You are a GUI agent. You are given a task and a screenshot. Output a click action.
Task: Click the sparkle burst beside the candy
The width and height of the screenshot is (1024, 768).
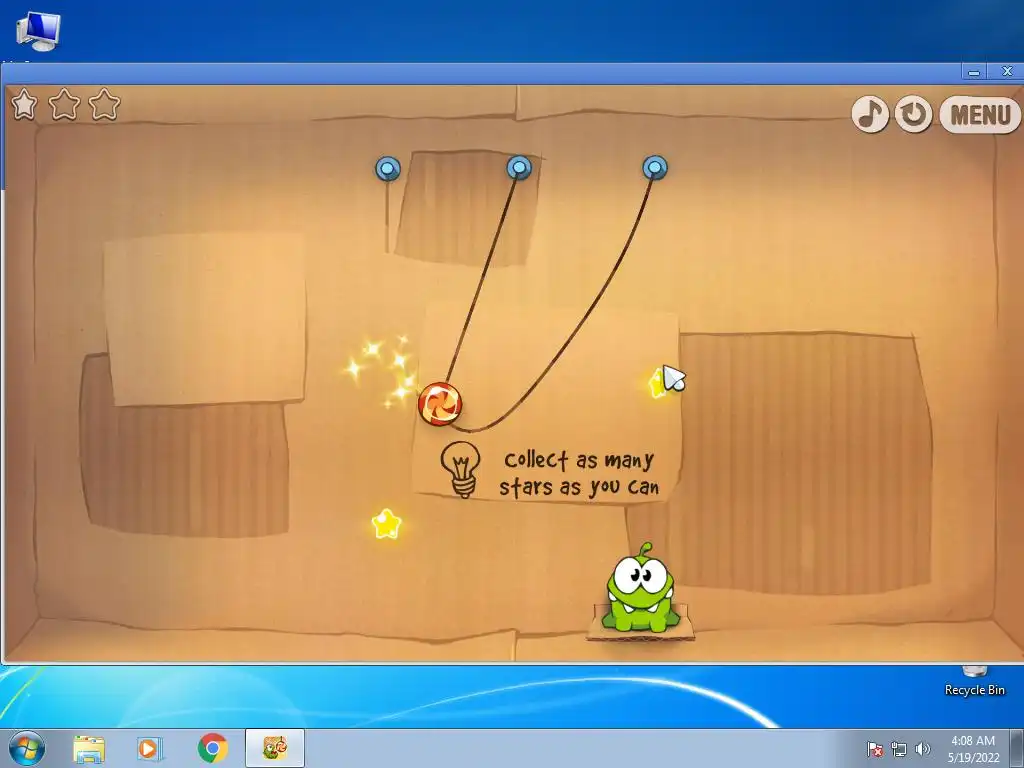[382, 370]
